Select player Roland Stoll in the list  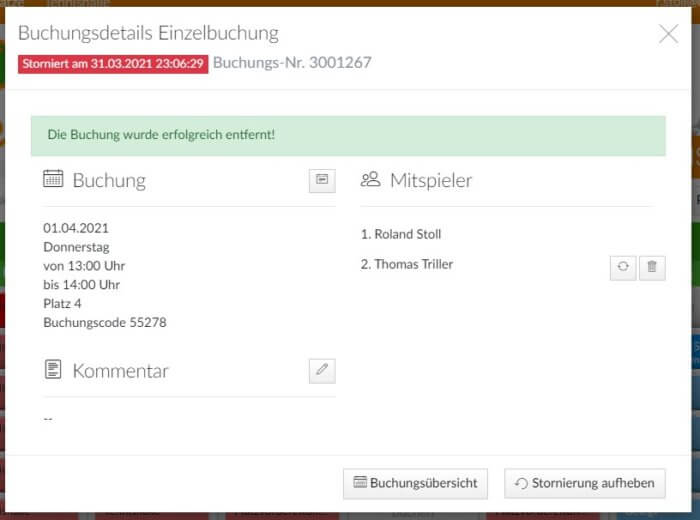click(401, 234)
